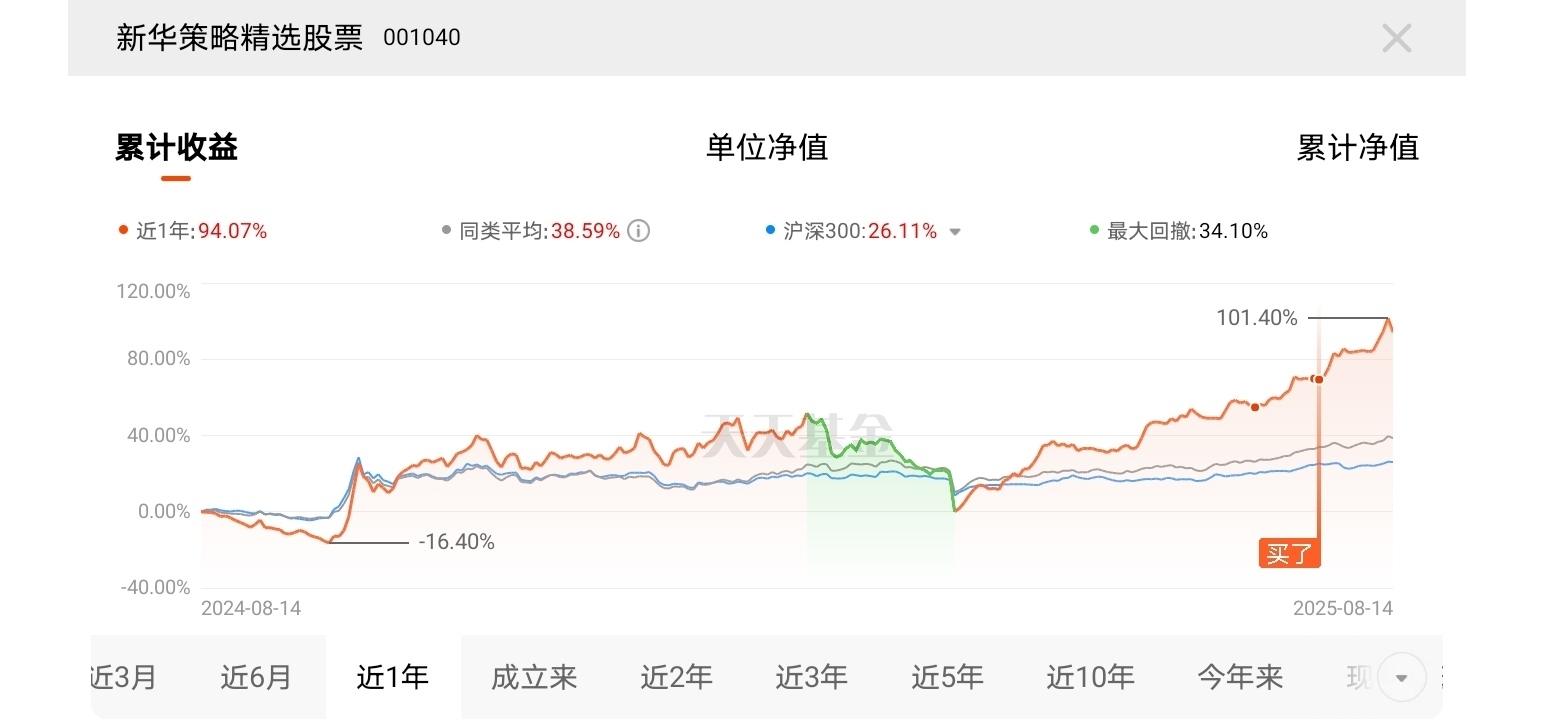The width and height of the screenshot is (1544, 720).
Task: Select 近1年 time range
Action: 392,677
